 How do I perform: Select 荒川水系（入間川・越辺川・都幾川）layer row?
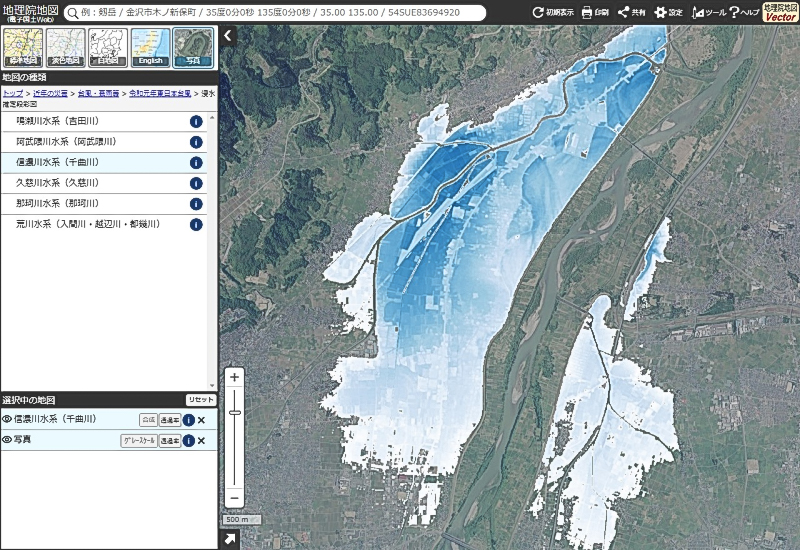click(x=104, y=224)
